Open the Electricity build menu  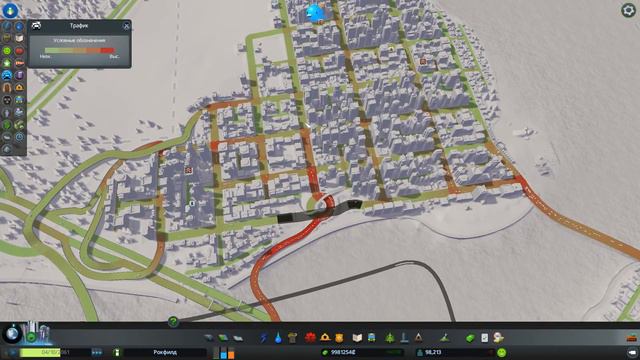pos(264,338)
